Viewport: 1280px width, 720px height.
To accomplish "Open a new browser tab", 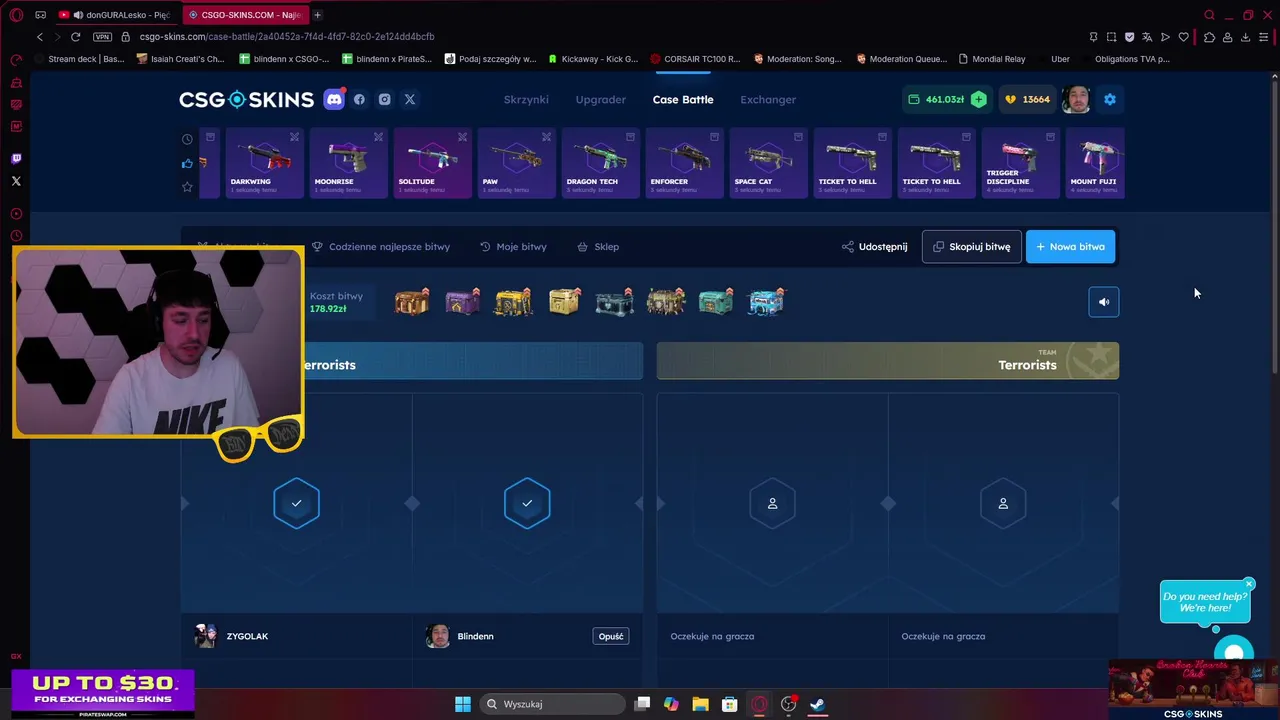I will point(317,15).
